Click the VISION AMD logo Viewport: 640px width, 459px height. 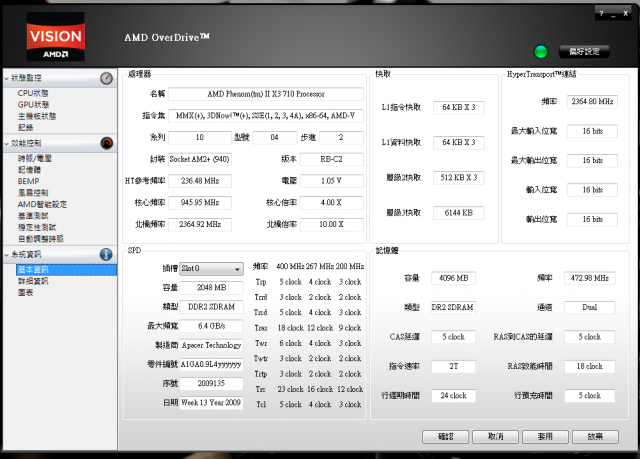pyautogui.click(x=56, y=37)
